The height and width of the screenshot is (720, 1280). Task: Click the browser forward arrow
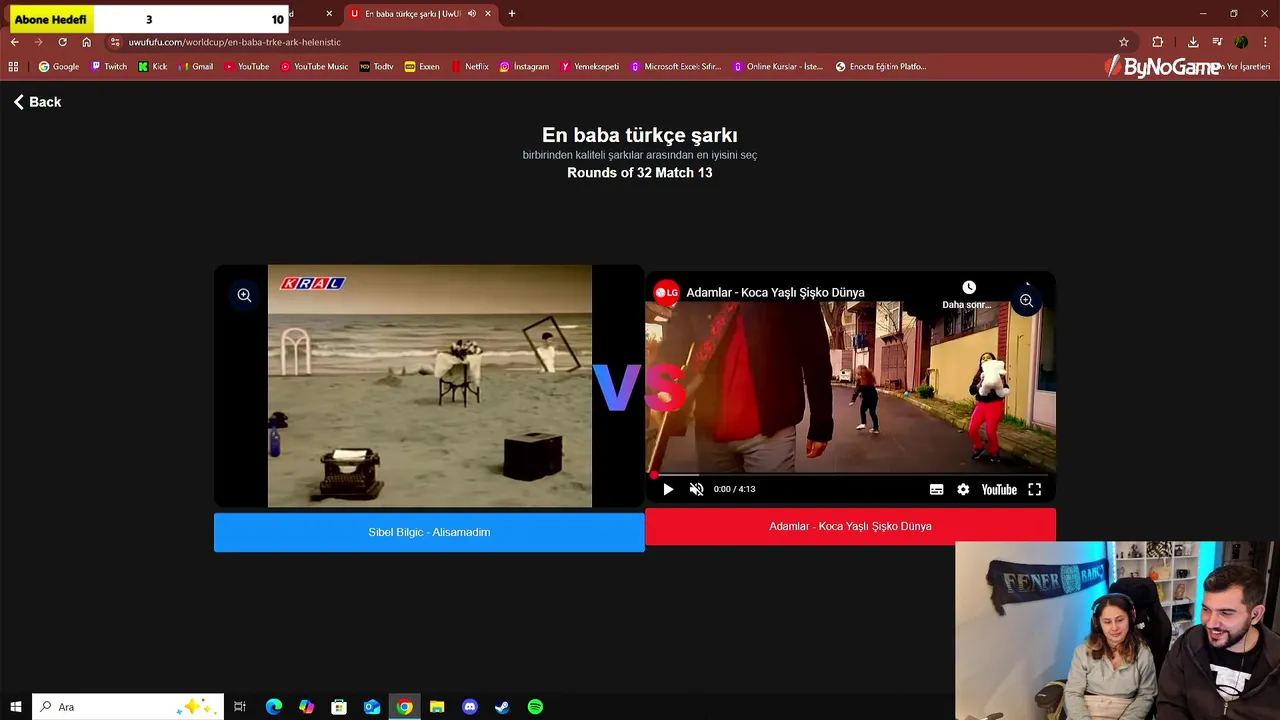pyautogui.click(x=39, y=42)
